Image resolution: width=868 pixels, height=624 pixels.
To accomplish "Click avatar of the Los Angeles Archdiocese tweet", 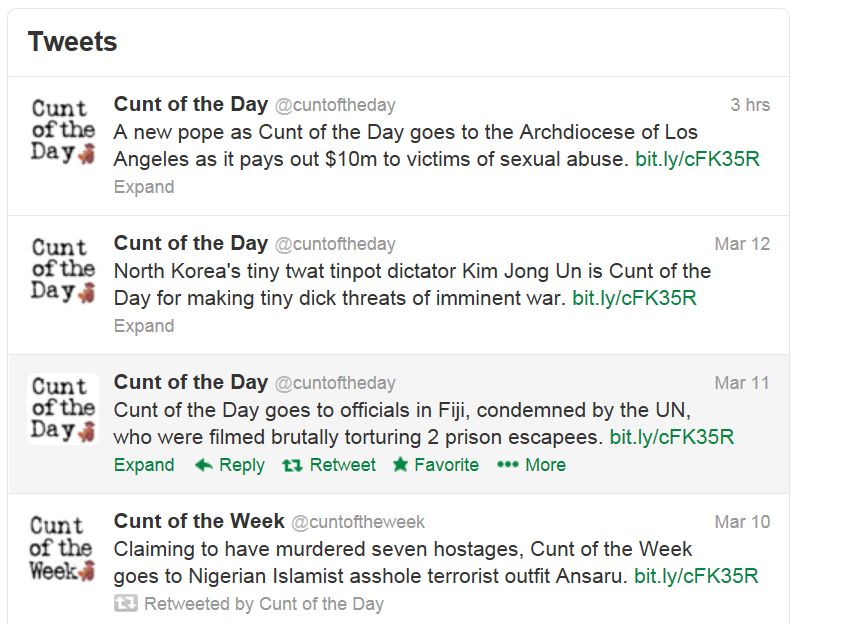I will pyautogui.click(x=63, y=131).
